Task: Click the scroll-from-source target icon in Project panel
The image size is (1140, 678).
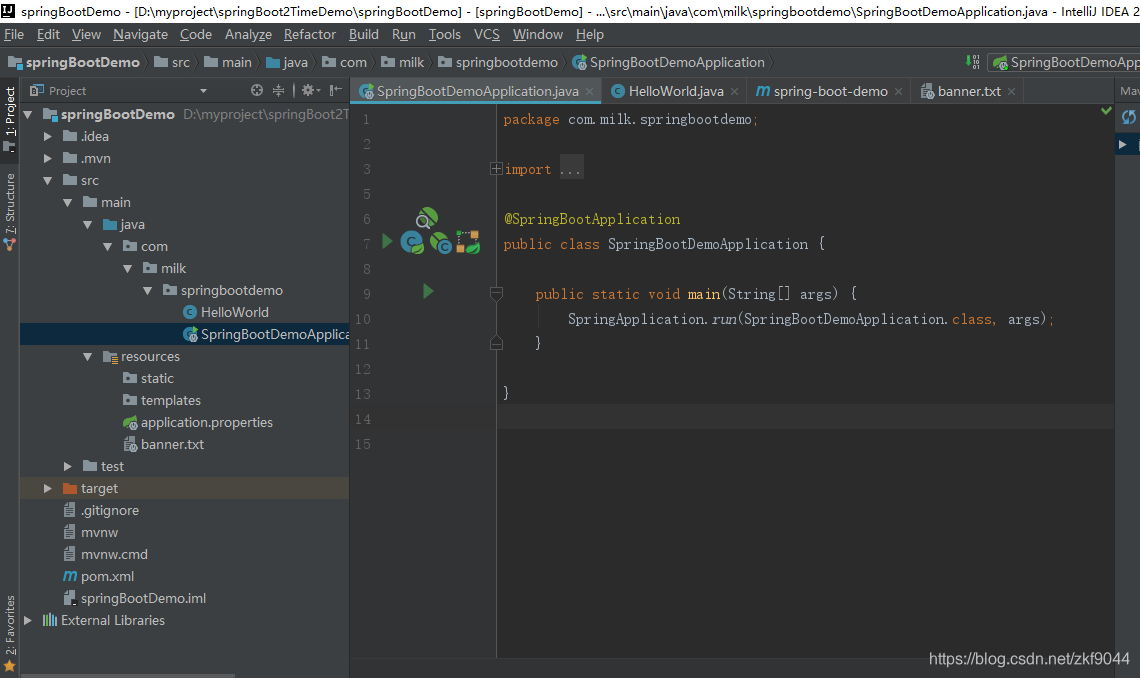Action: click(x=257, y=90)
